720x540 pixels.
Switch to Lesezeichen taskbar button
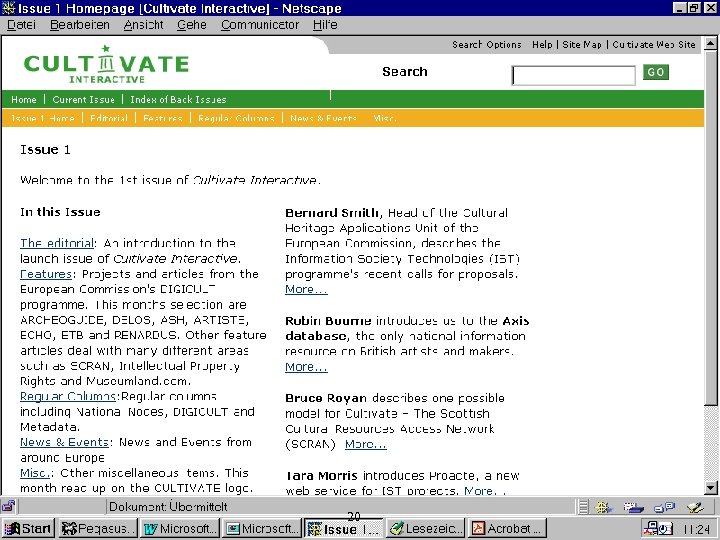click(x=426, y=529)
